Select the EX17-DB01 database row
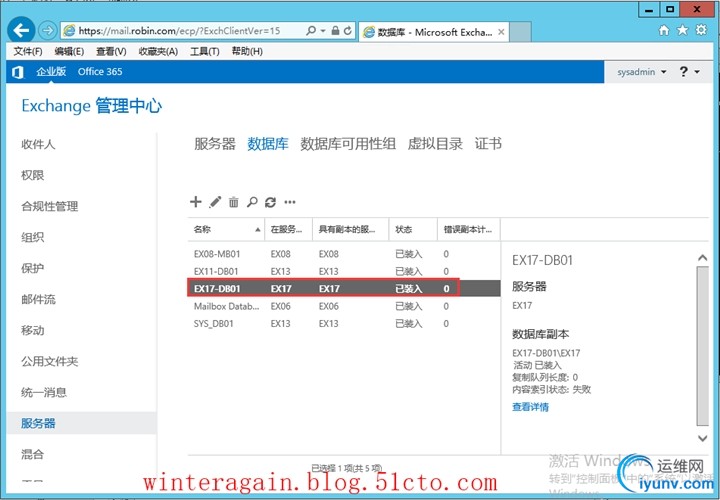Image resolution: width=720 pixels, height=500 pixels. coord(344,288)
